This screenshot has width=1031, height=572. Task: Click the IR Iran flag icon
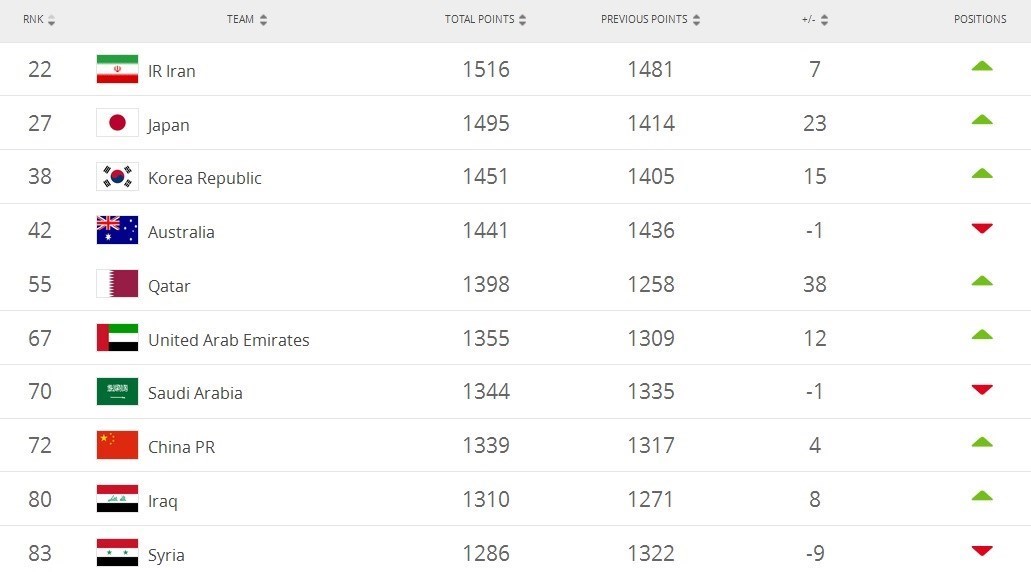coord(117,69)
